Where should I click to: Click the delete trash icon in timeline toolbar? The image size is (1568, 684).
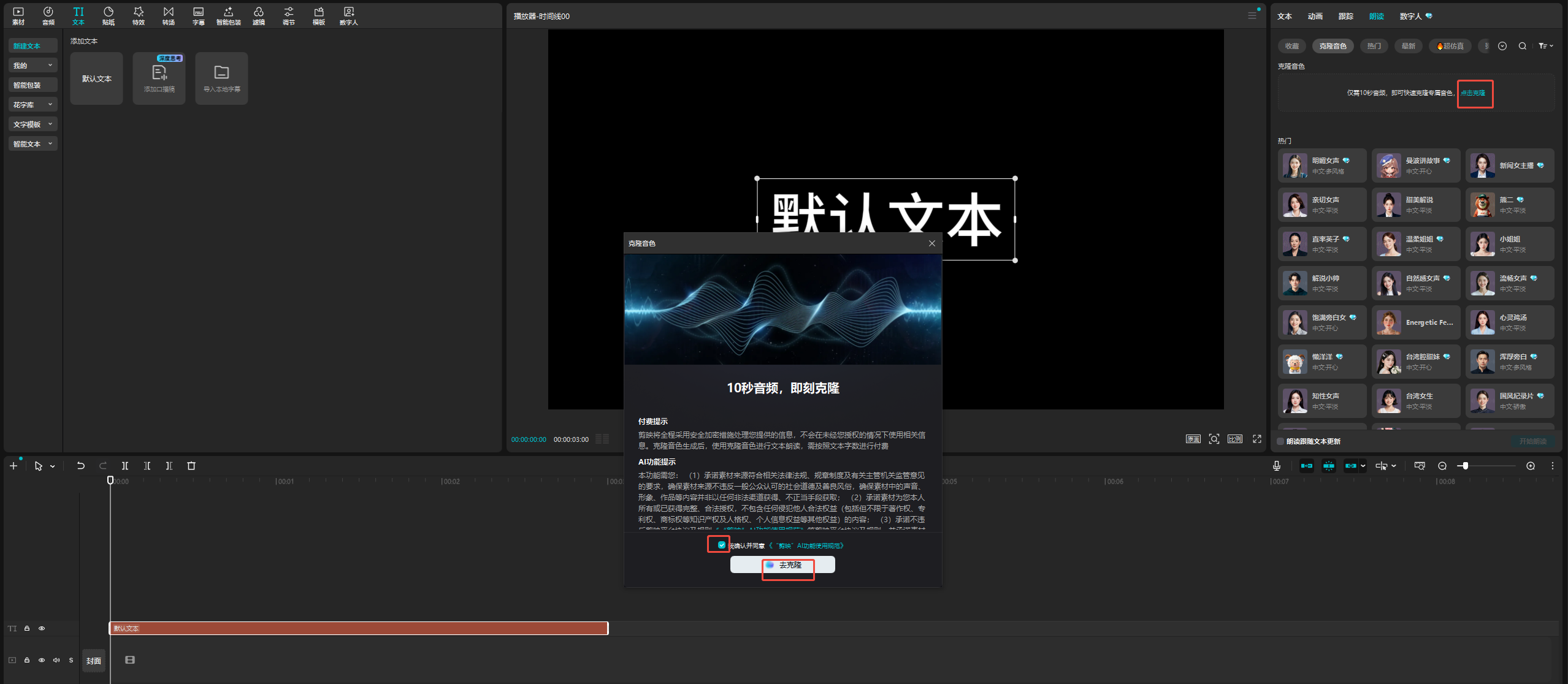click(x=191, y=466)
